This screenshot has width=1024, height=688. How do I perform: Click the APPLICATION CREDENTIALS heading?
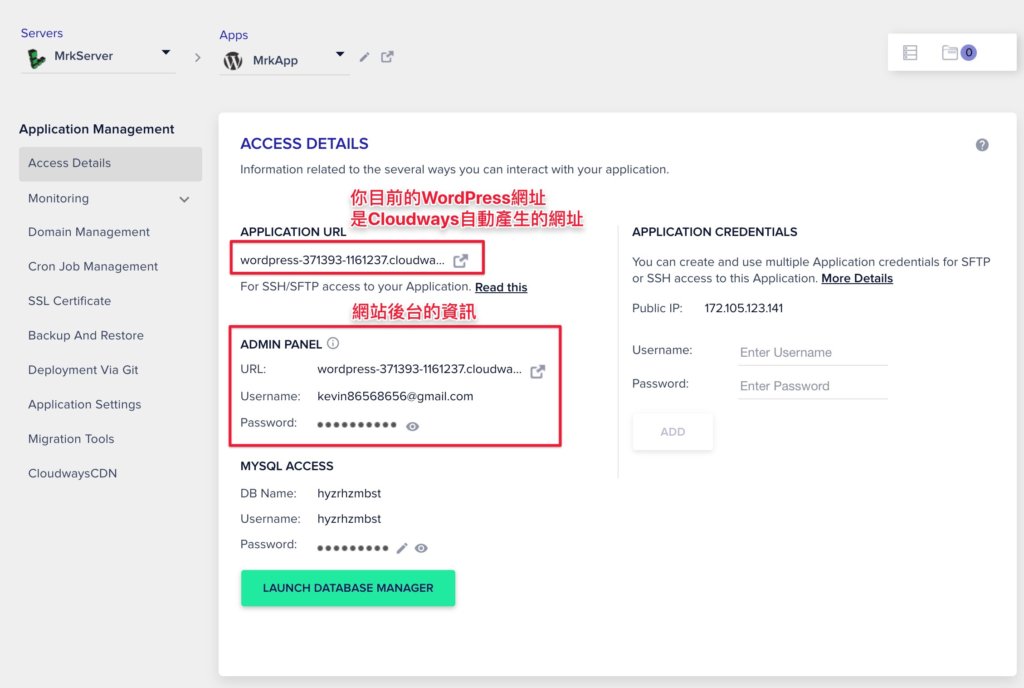tap(714, 232)
